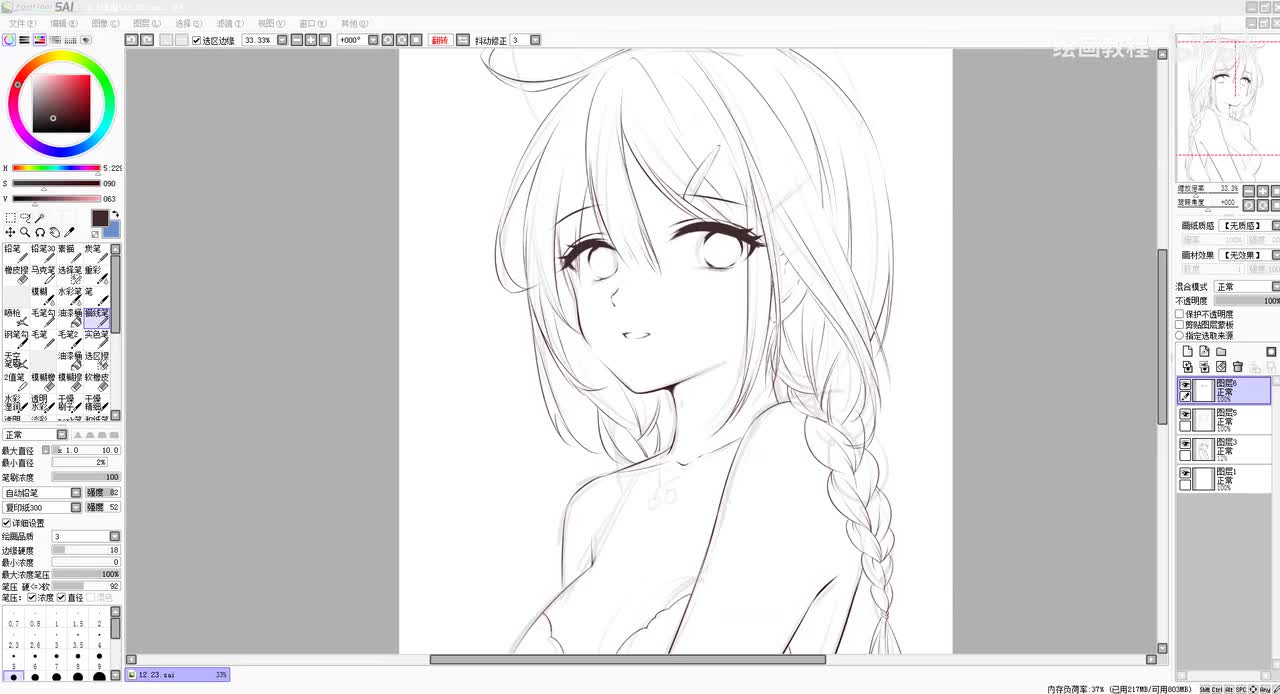This screenshot has width=1280, height=694.
Task: Select 指定选取来源 radio option
Action: pos(1180,336)
